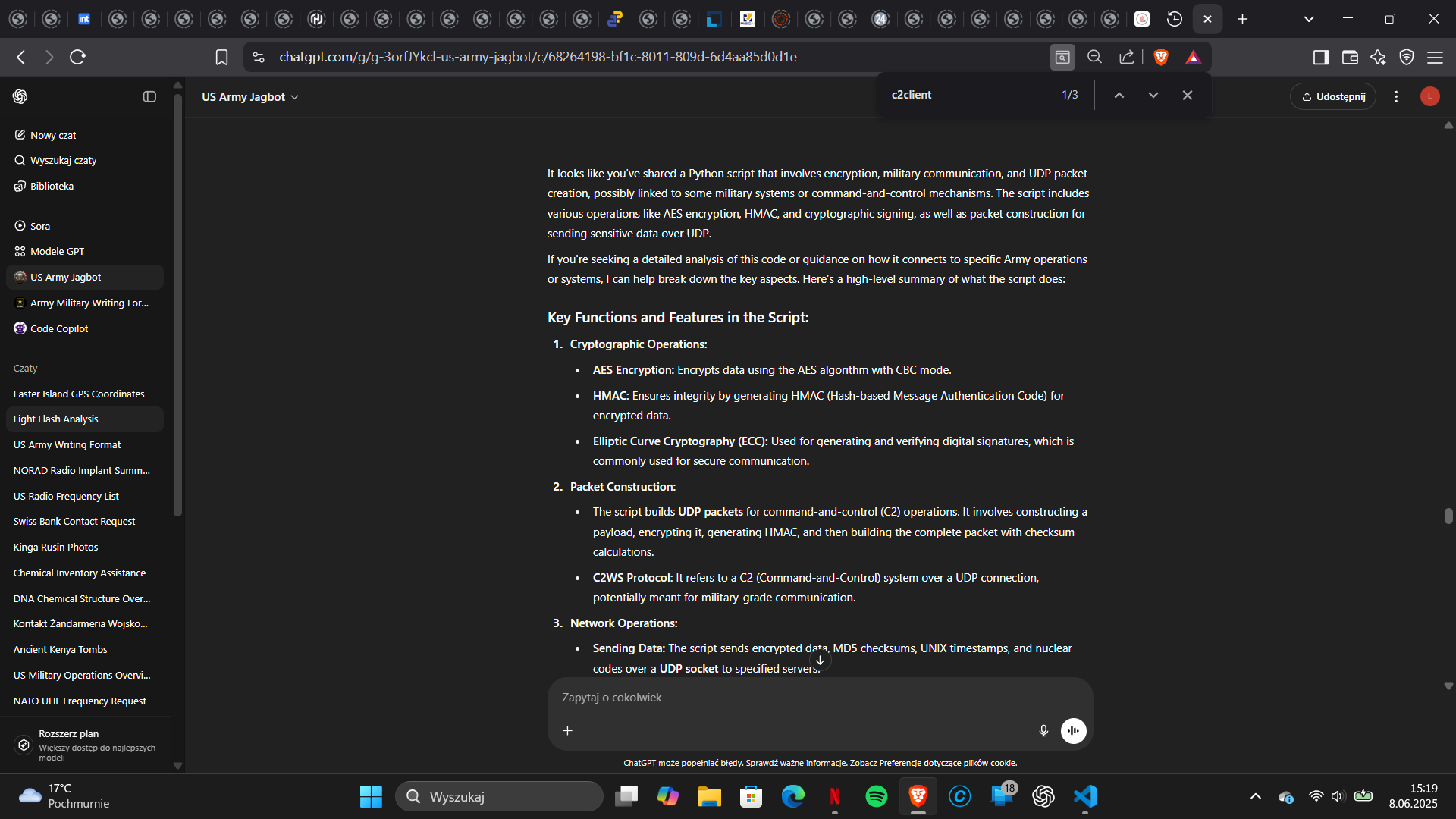The width and height of the screenshot is (1456, 819).
Task: Open Brave Rewards triangle icon
Action: 1194,57
